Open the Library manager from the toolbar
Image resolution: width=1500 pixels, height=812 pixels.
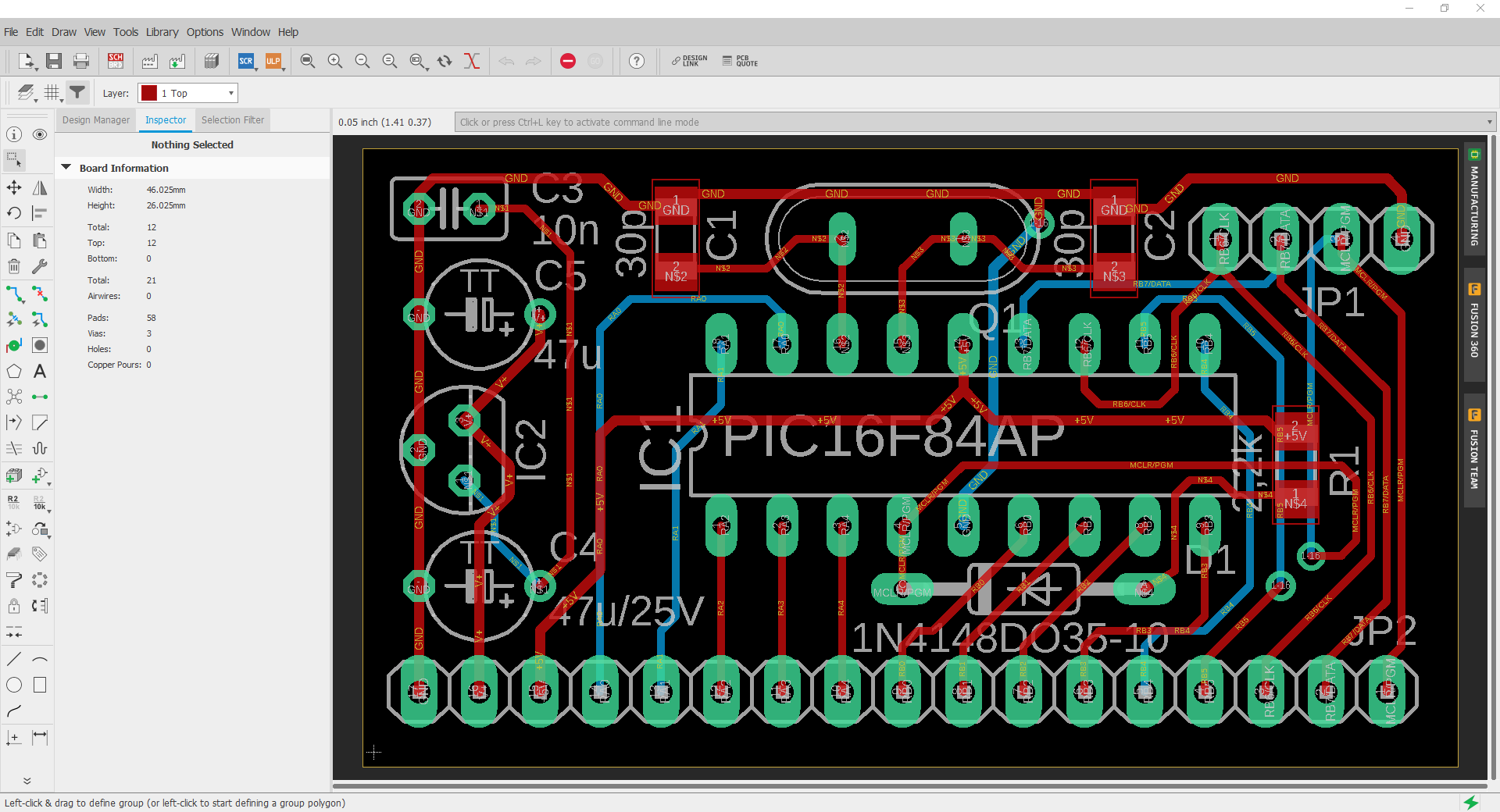click(x=212, y=61)
